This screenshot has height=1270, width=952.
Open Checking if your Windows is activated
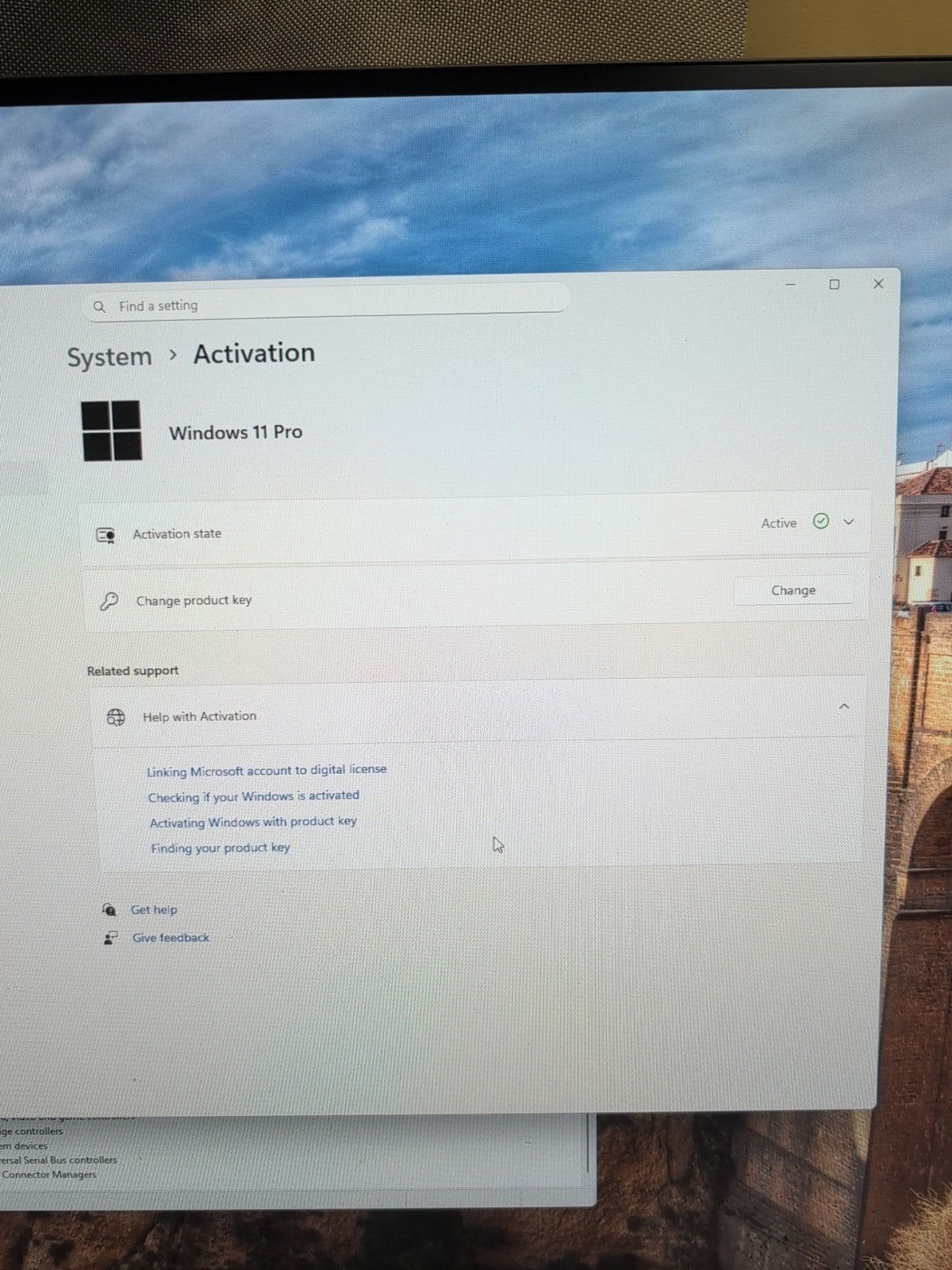[x=254, y=796]
